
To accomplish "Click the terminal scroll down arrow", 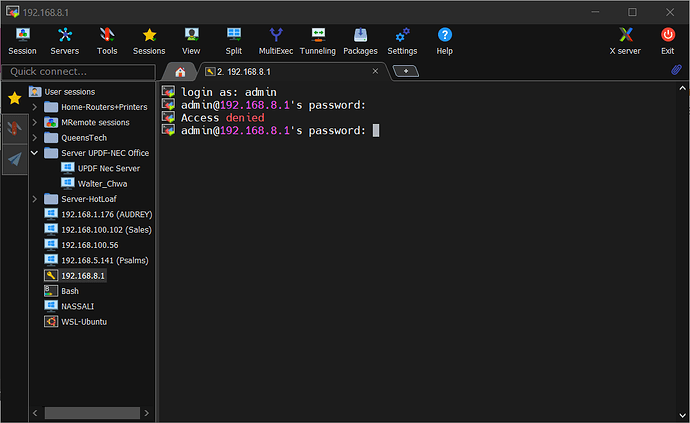I will (x=682, y=415).
